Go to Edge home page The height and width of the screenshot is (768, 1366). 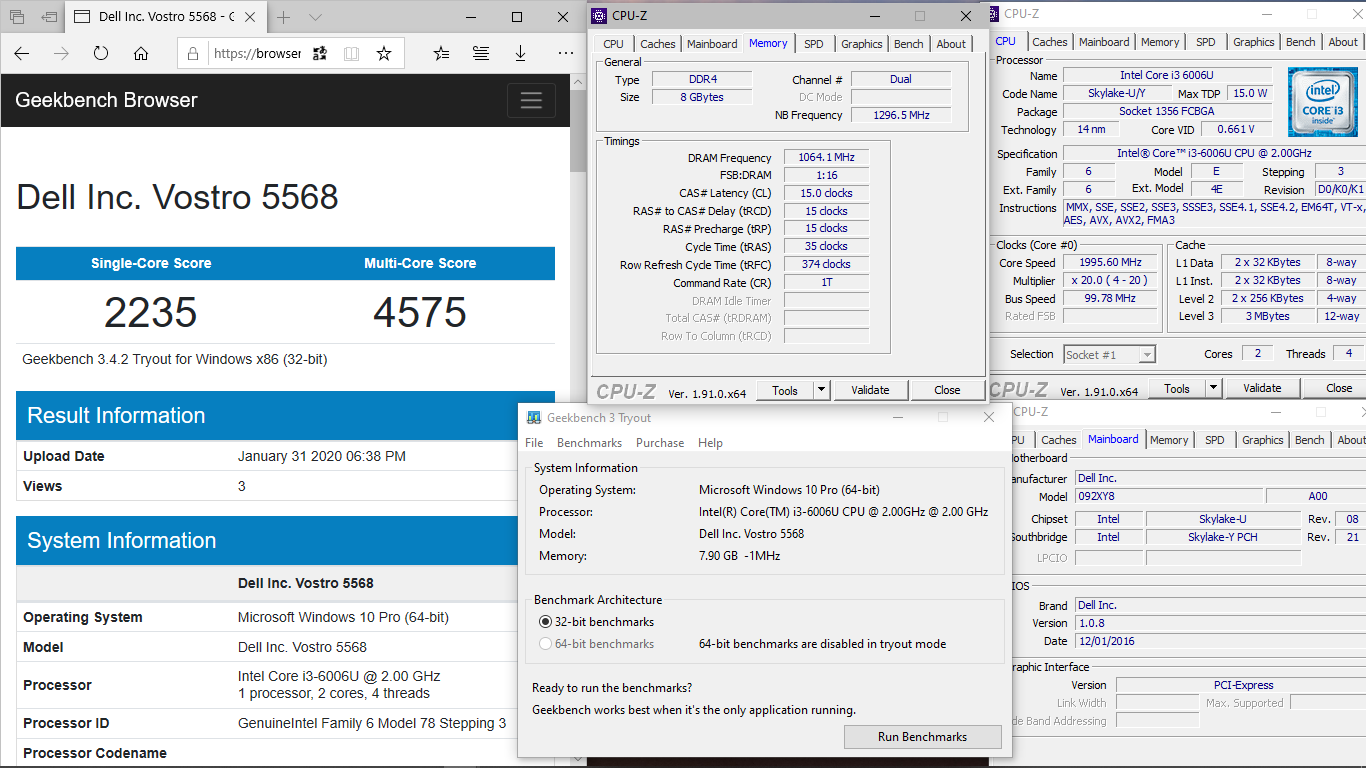click(x=141, y=54)
